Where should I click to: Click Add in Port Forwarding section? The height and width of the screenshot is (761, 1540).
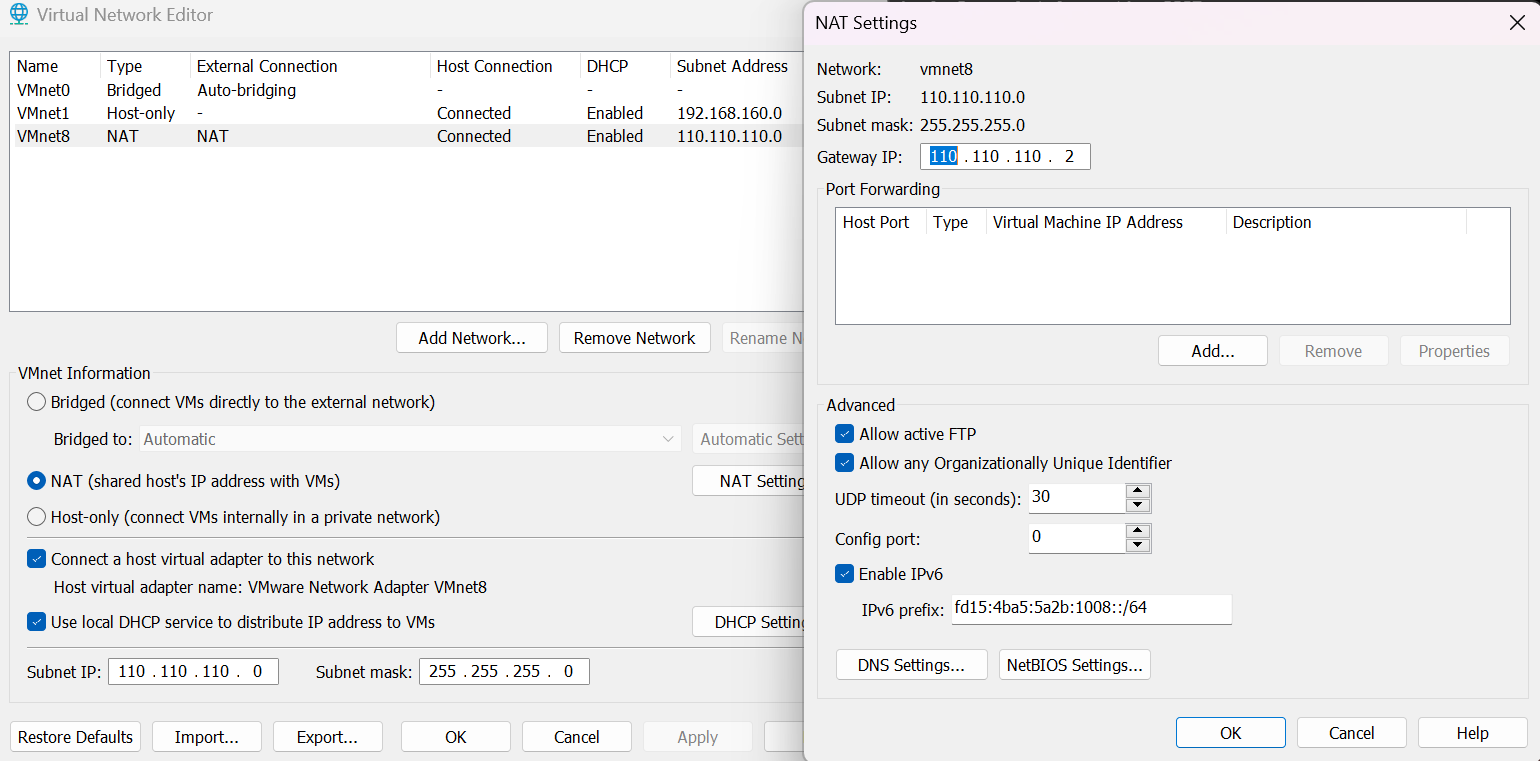[1213, 351]
